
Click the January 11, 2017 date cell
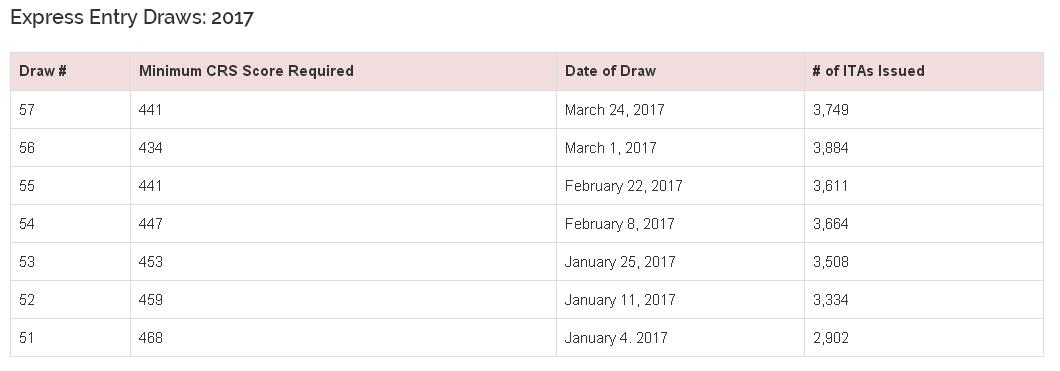coord(680,299)
